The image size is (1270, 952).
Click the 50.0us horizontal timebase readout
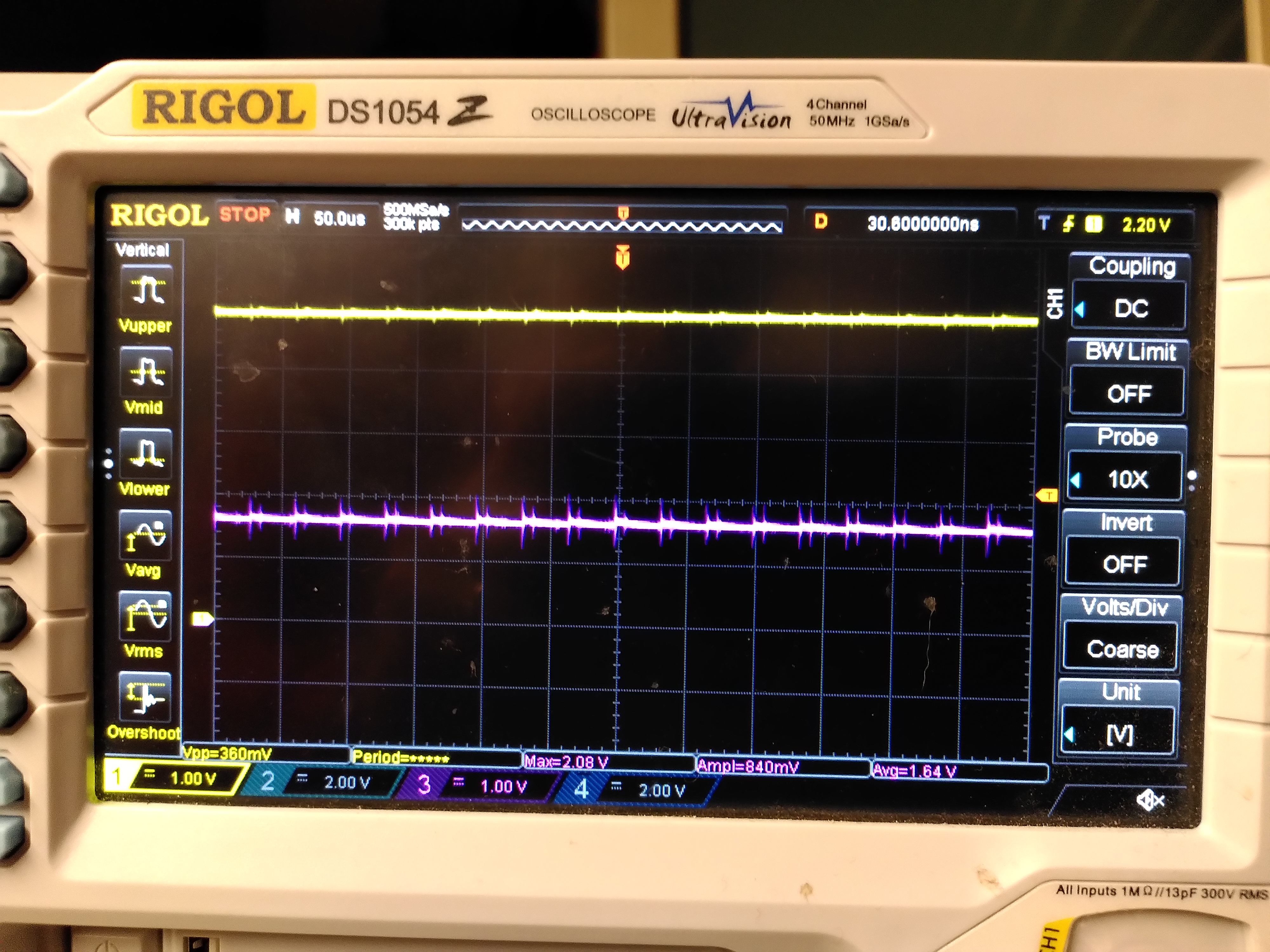tap(339, 218)
